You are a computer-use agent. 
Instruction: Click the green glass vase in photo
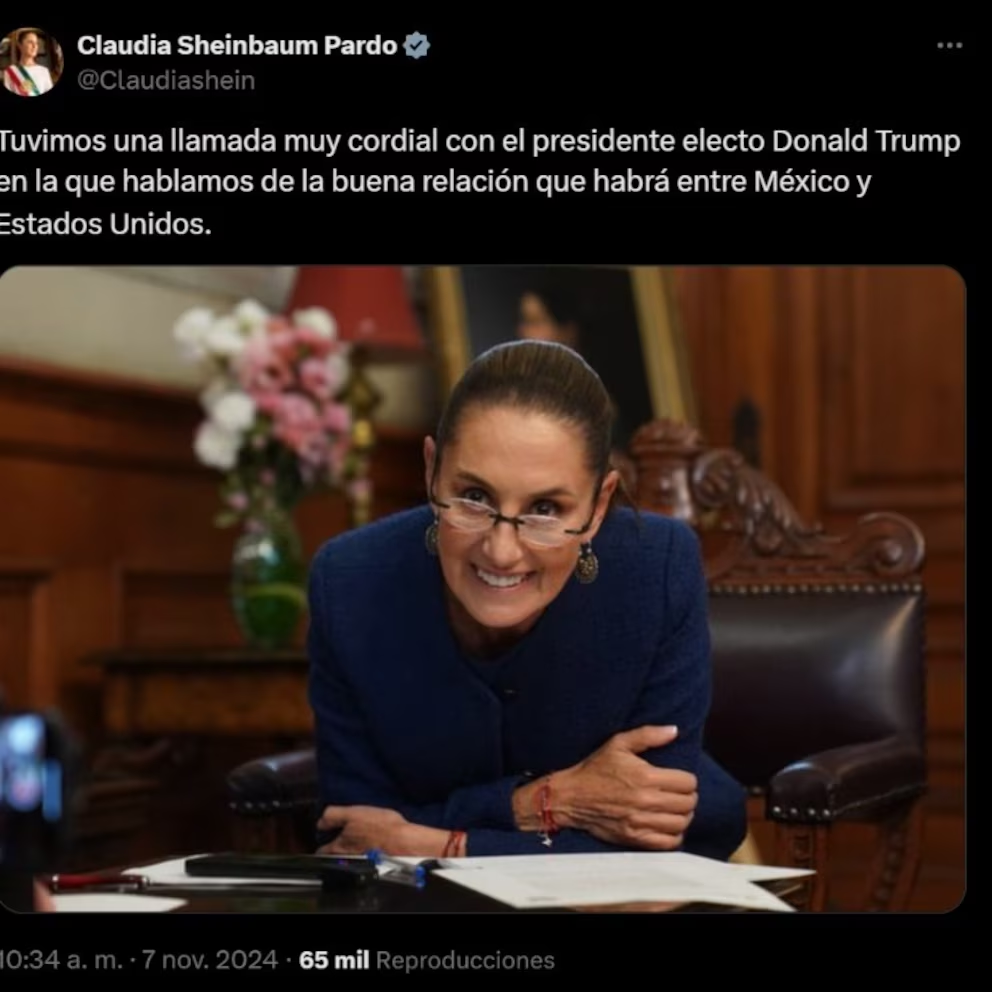tap(270, 582)
